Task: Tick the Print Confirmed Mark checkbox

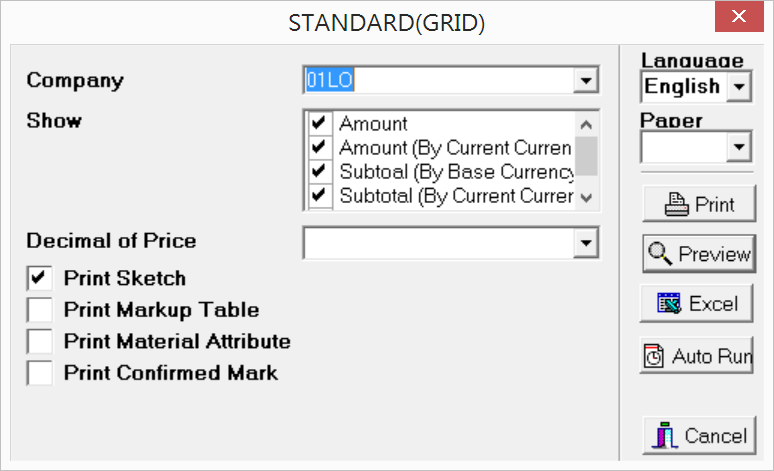Action: coord(39,373)
